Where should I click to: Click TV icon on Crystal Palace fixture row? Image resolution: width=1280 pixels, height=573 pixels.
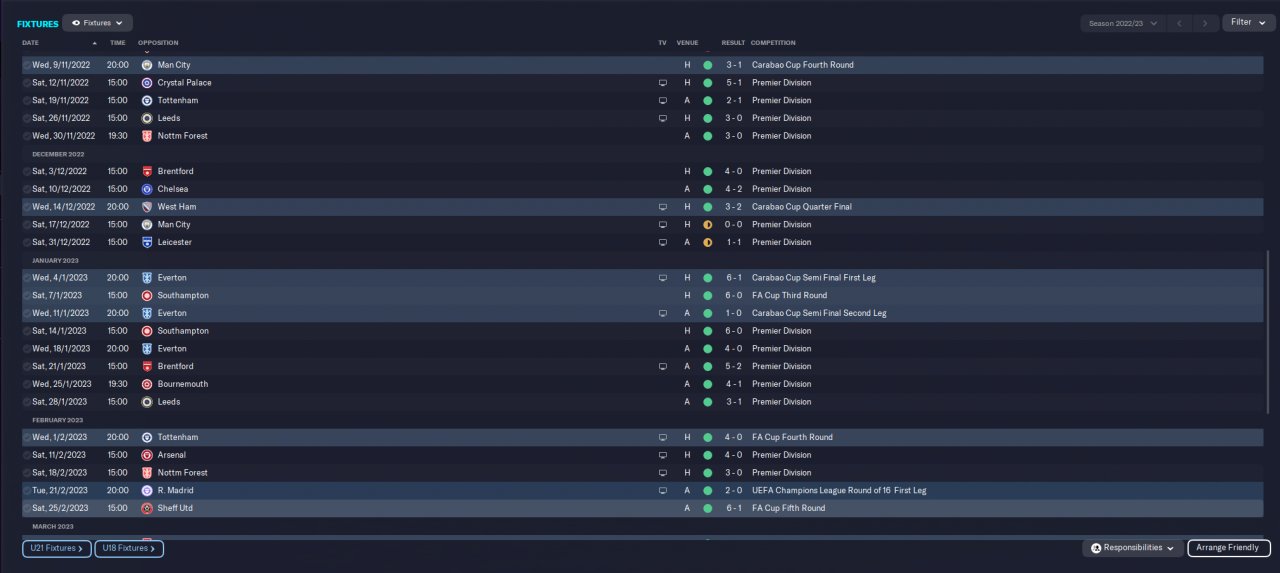coord(662,83)
